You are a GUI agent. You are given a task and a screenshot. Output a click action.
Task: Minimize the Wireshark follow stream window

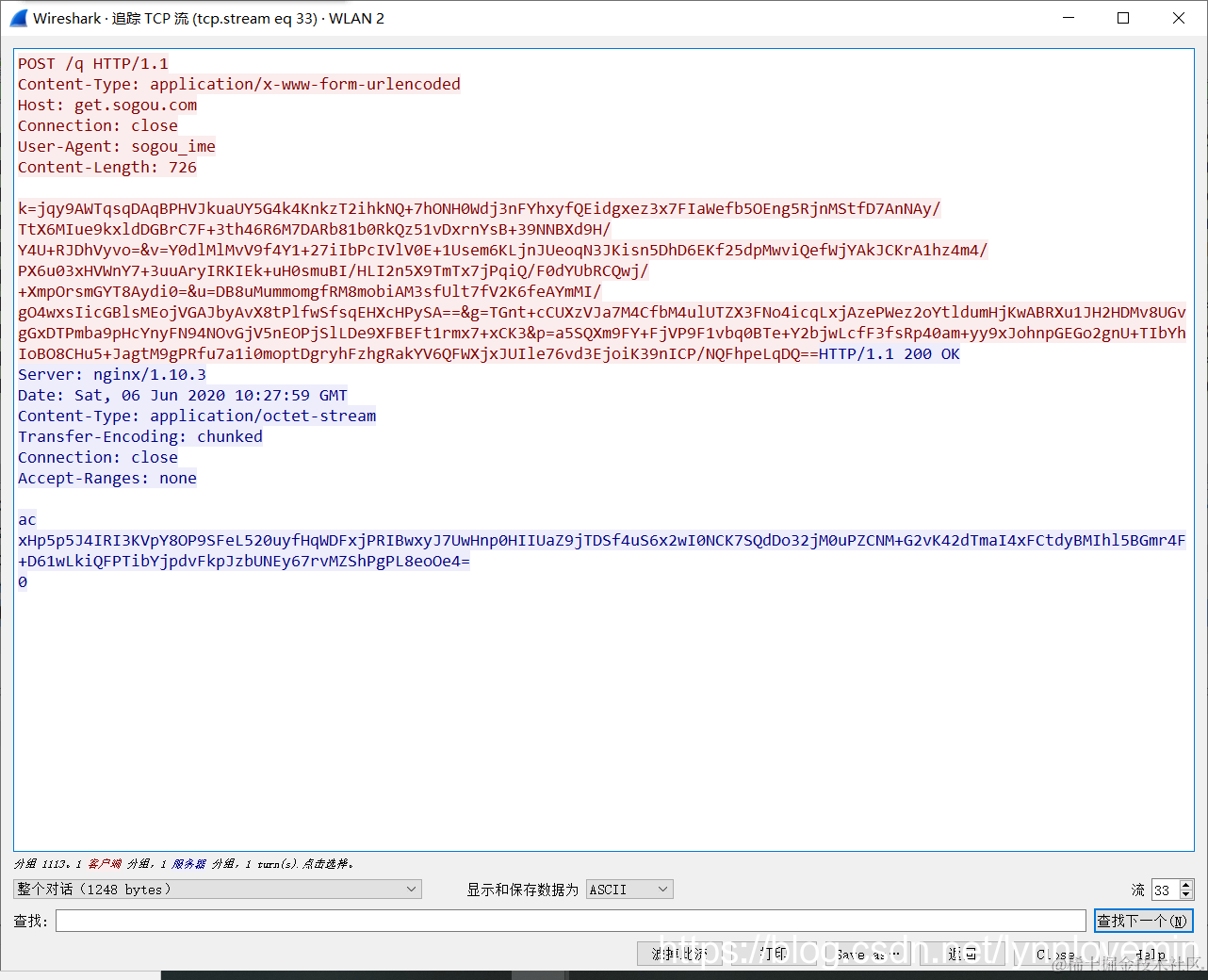point(1069,18)
